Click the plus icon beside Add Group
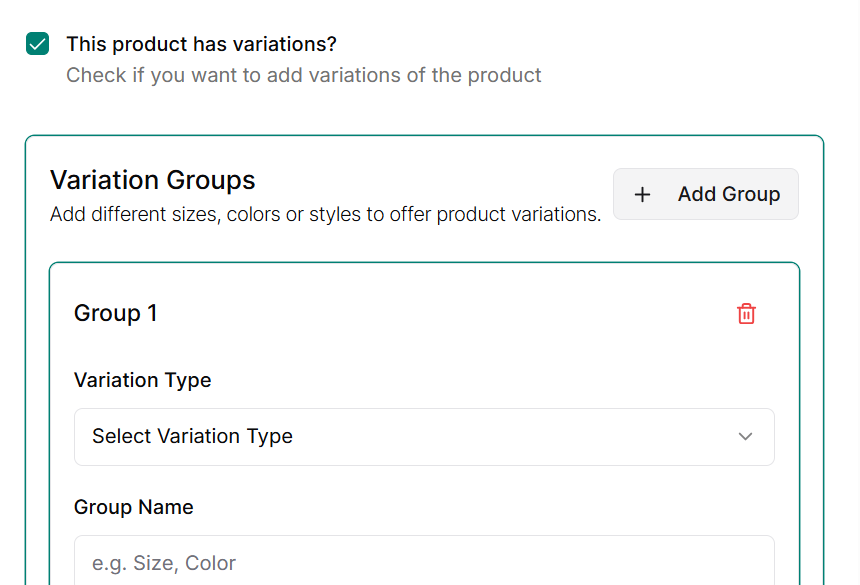The image size is (860, 585). point(643,194)
